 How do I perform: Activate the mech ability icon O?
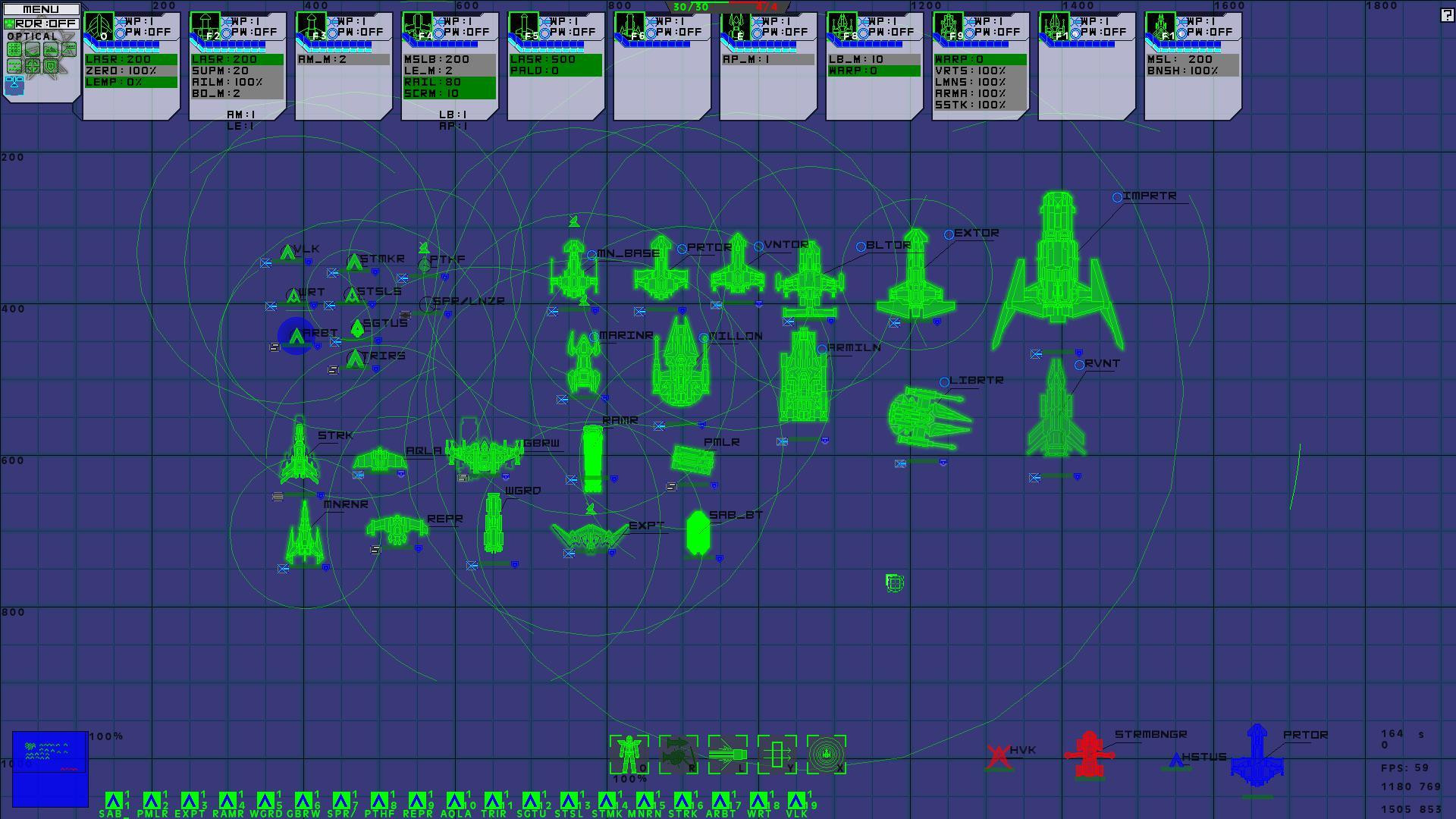click(629, 755)
